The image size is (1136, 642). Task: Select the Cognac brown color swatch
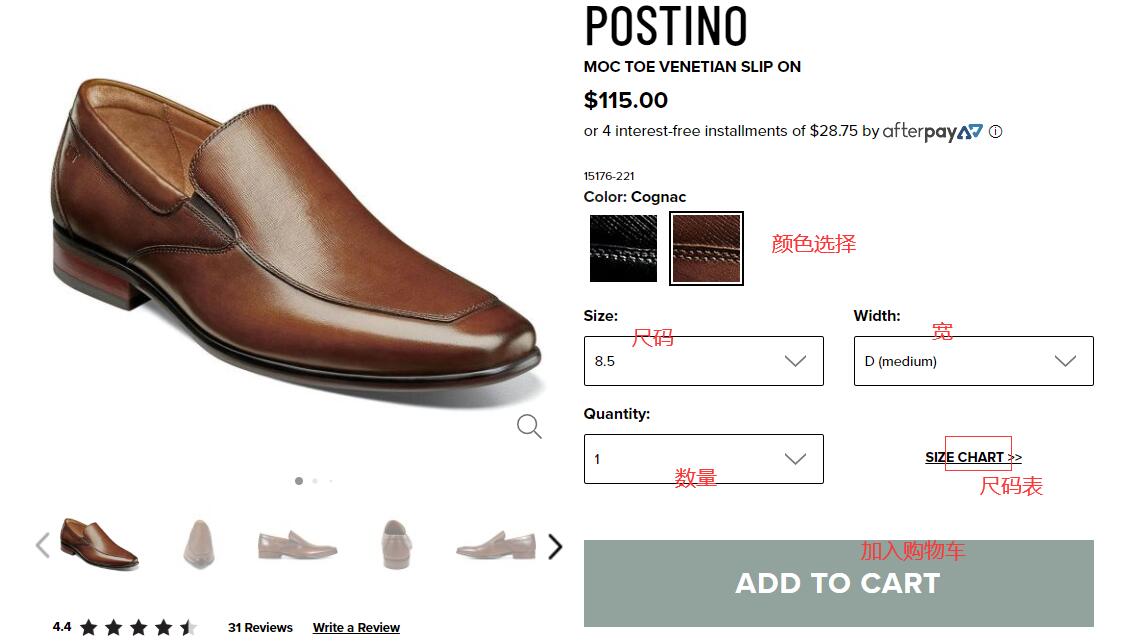click(706, 248)
